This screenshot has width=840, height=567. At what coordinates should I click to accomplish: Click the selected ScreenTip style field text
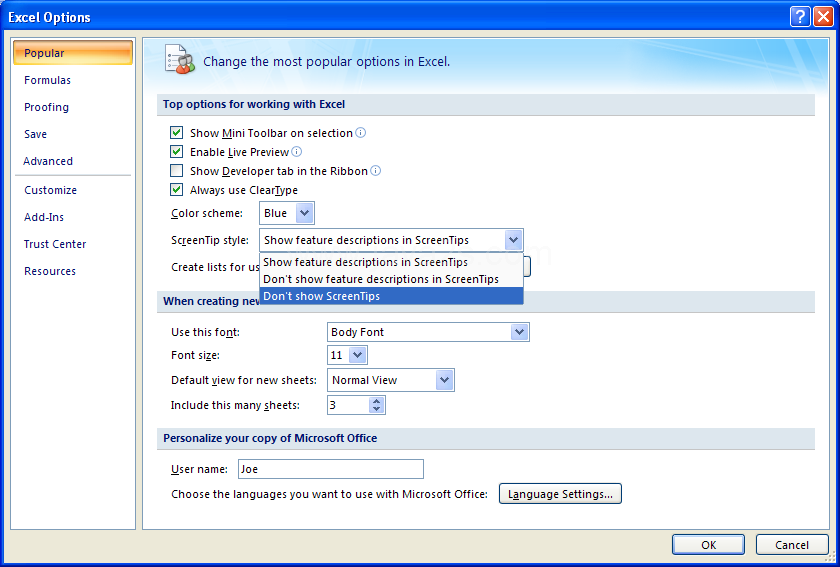point(366,240)
